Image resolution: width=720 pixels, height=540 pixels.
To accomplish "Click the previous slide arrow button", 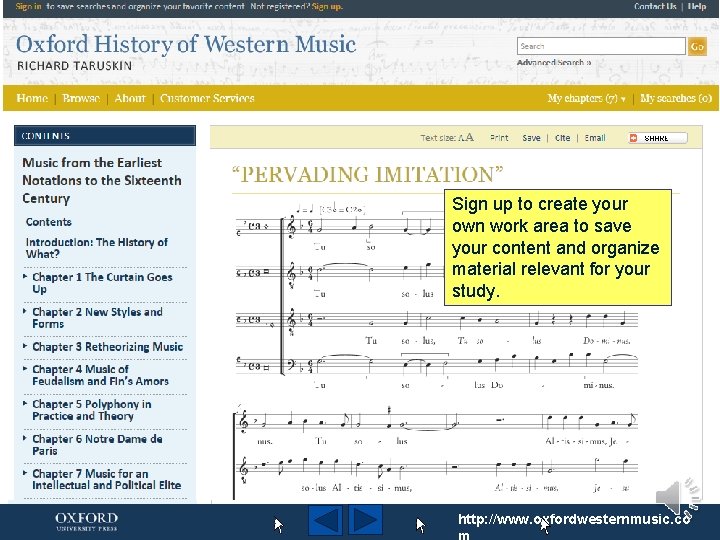I will pyautogui.click(x=325, y=520).
